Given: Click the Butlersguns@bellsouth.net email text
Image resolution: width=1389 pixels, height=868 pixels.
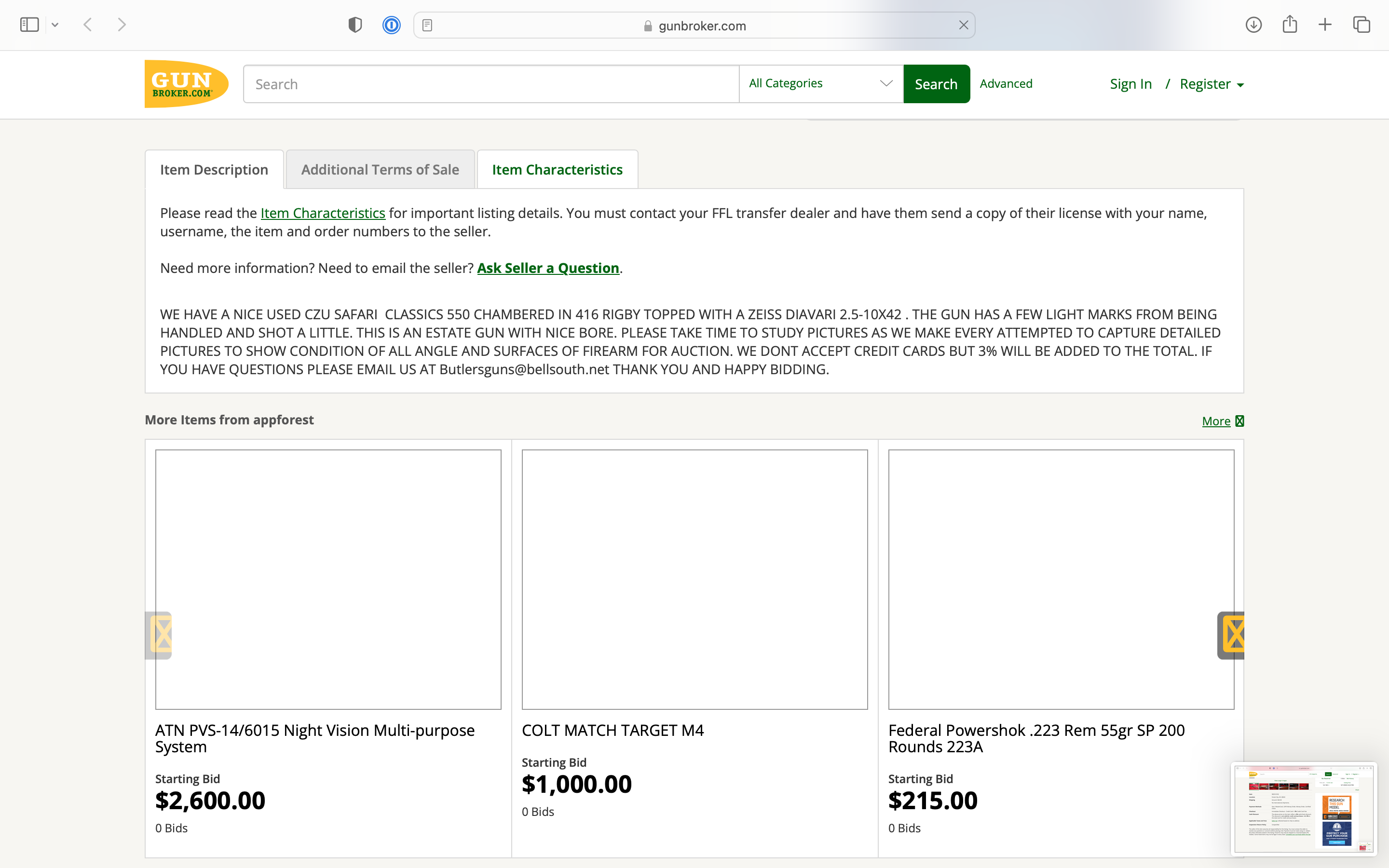Looking at the screenshot, I should click(524, 369).
